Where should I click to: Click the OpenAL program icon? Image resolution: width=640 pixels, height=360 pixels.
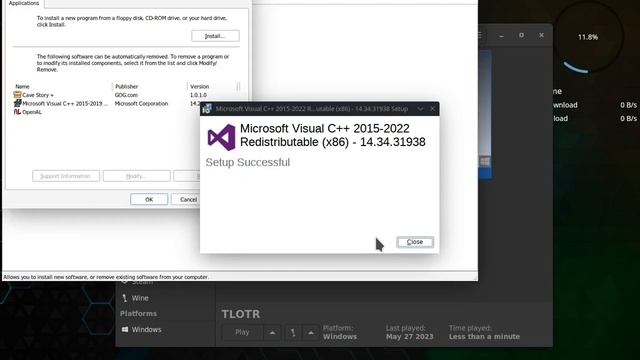tap(17, 112)
